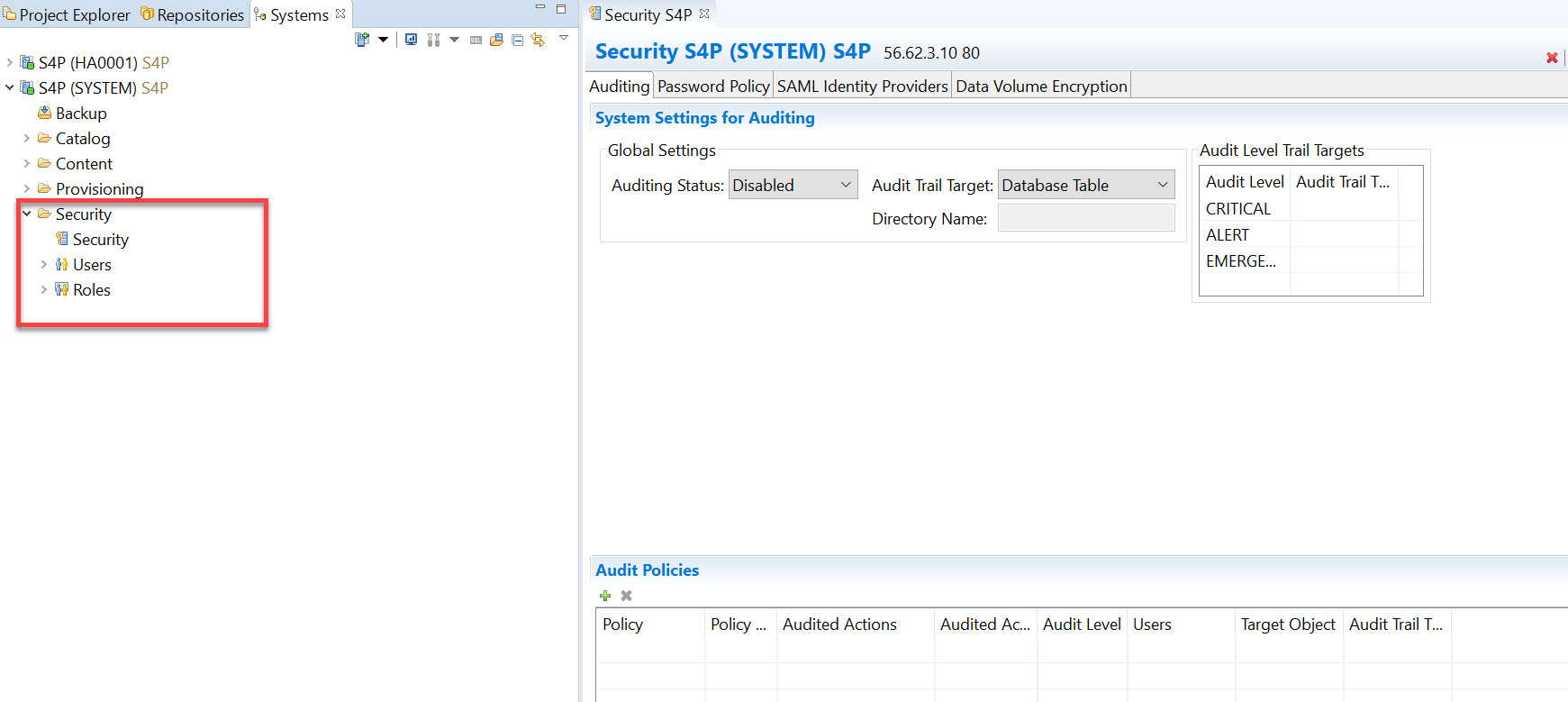Viewport: 1568px width, 702px height.
Task: Open the Auditing Status dropdown
Action: (793, 185)
